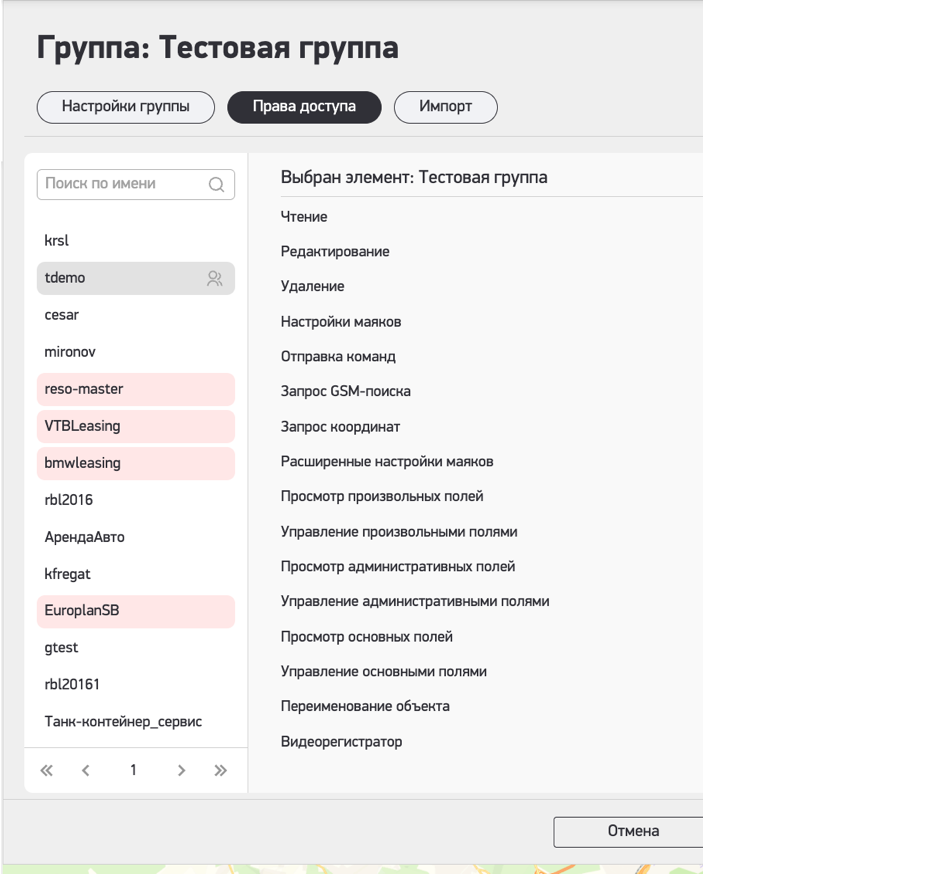Jump to the last page of users
Image resolution: width=926 pixels, height=874 pixels.
(x=221, y=770)
